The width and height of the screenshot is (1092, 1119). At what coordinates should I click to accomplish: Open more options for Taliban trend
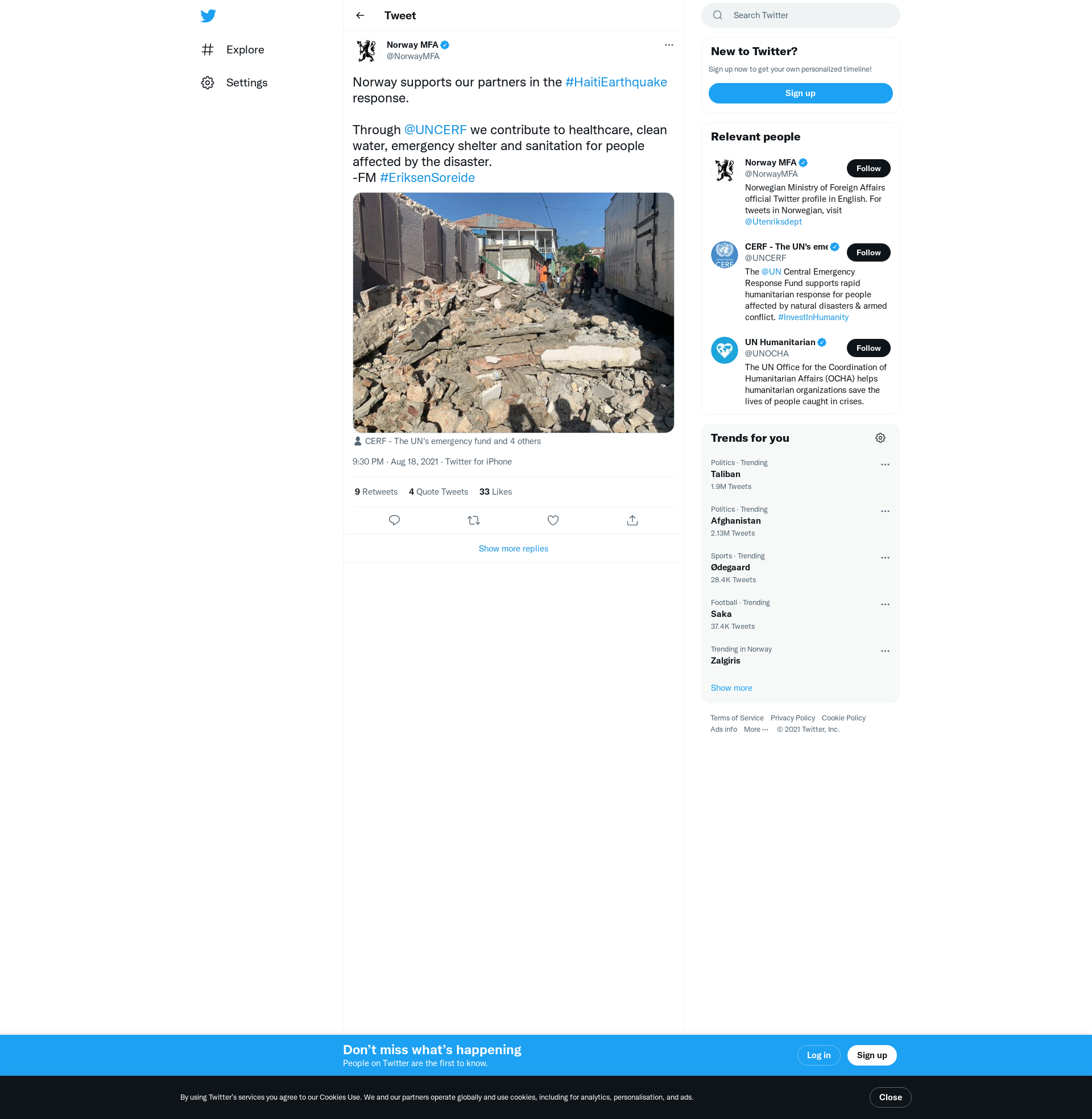(x=884, y=465)
